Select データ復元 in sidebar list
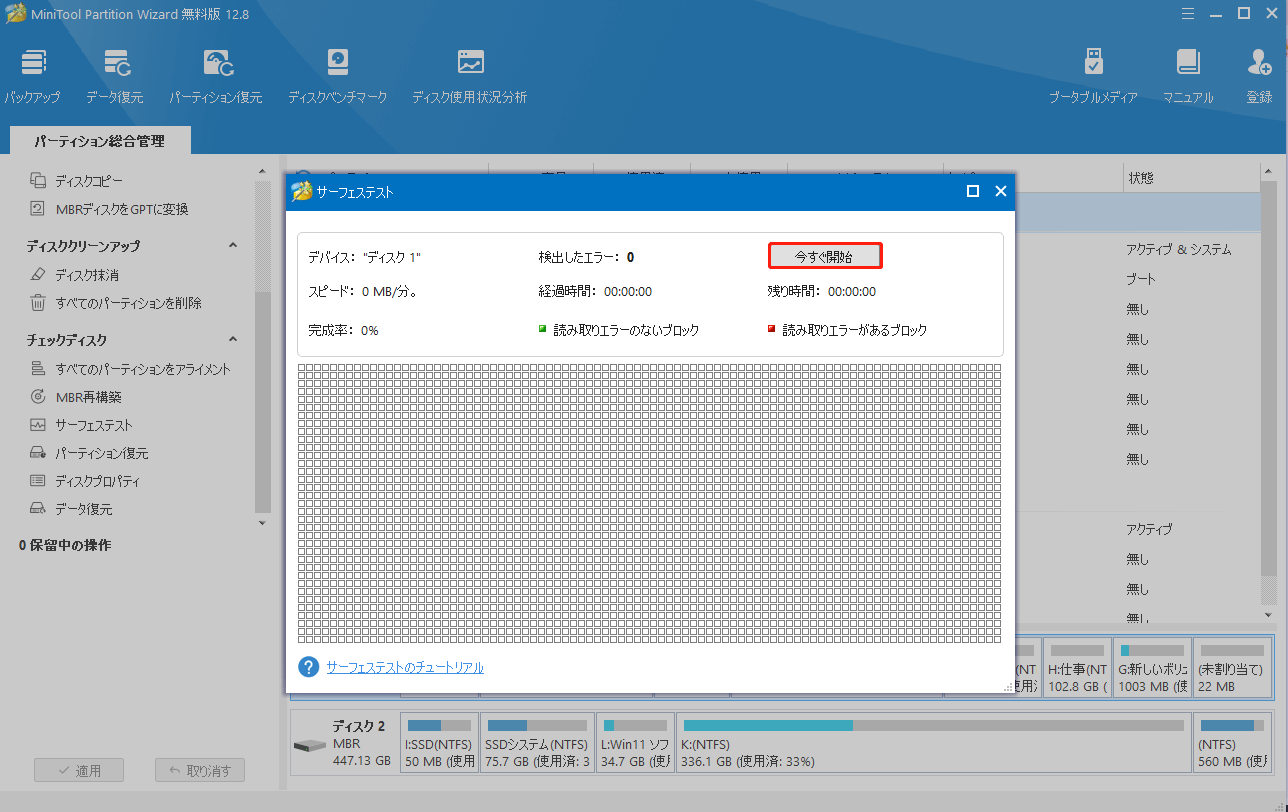1288x812 pixels. (x=71, y=509)
